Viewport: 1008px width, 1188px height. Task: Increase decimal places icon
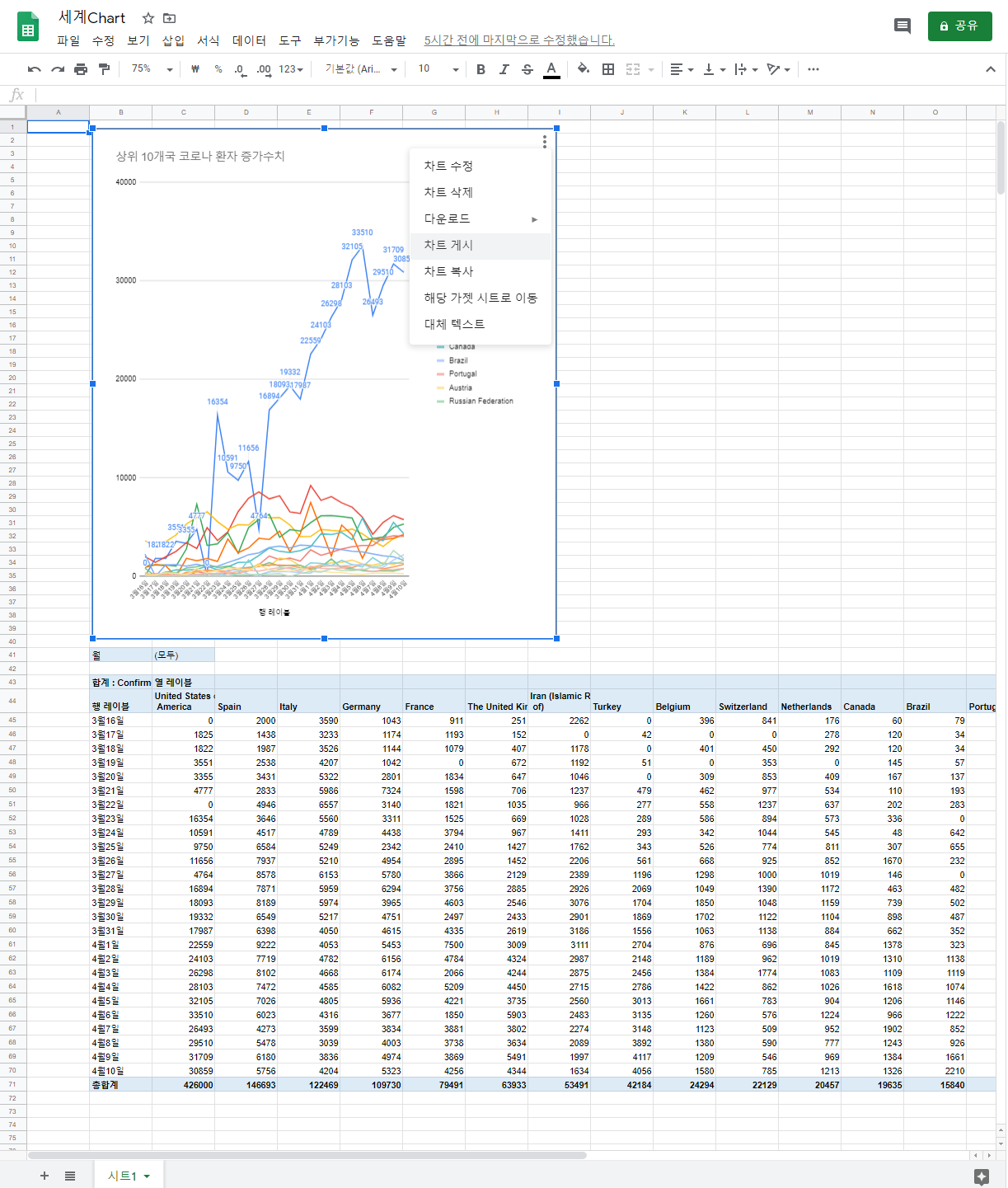264,69
